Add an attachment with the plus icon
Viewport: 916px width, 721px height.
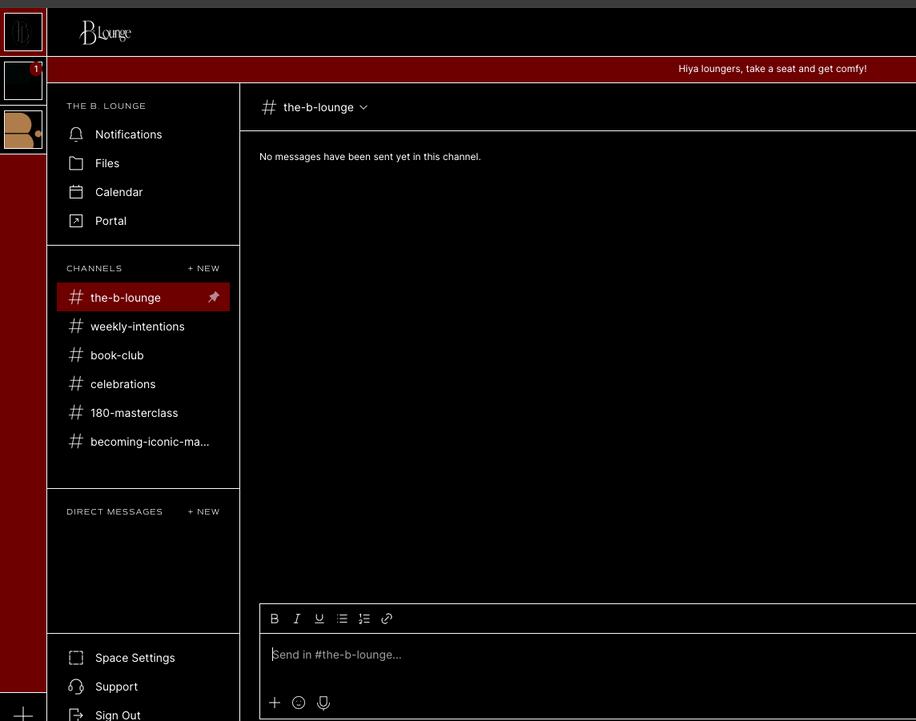[275, 702]
